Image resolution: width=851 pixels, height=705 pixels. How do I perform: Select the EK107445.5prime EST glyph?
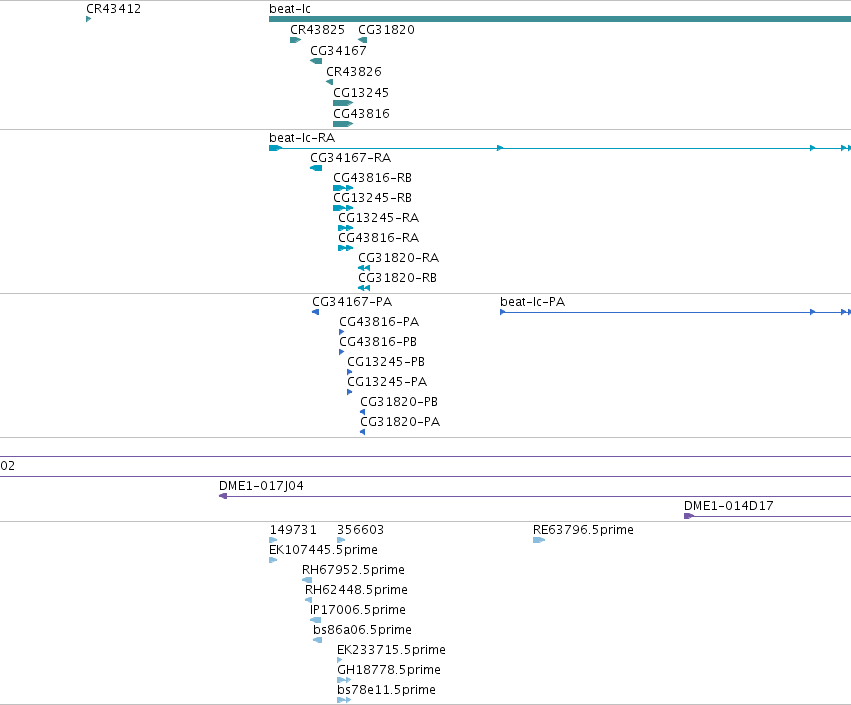[x=273, y=560]
